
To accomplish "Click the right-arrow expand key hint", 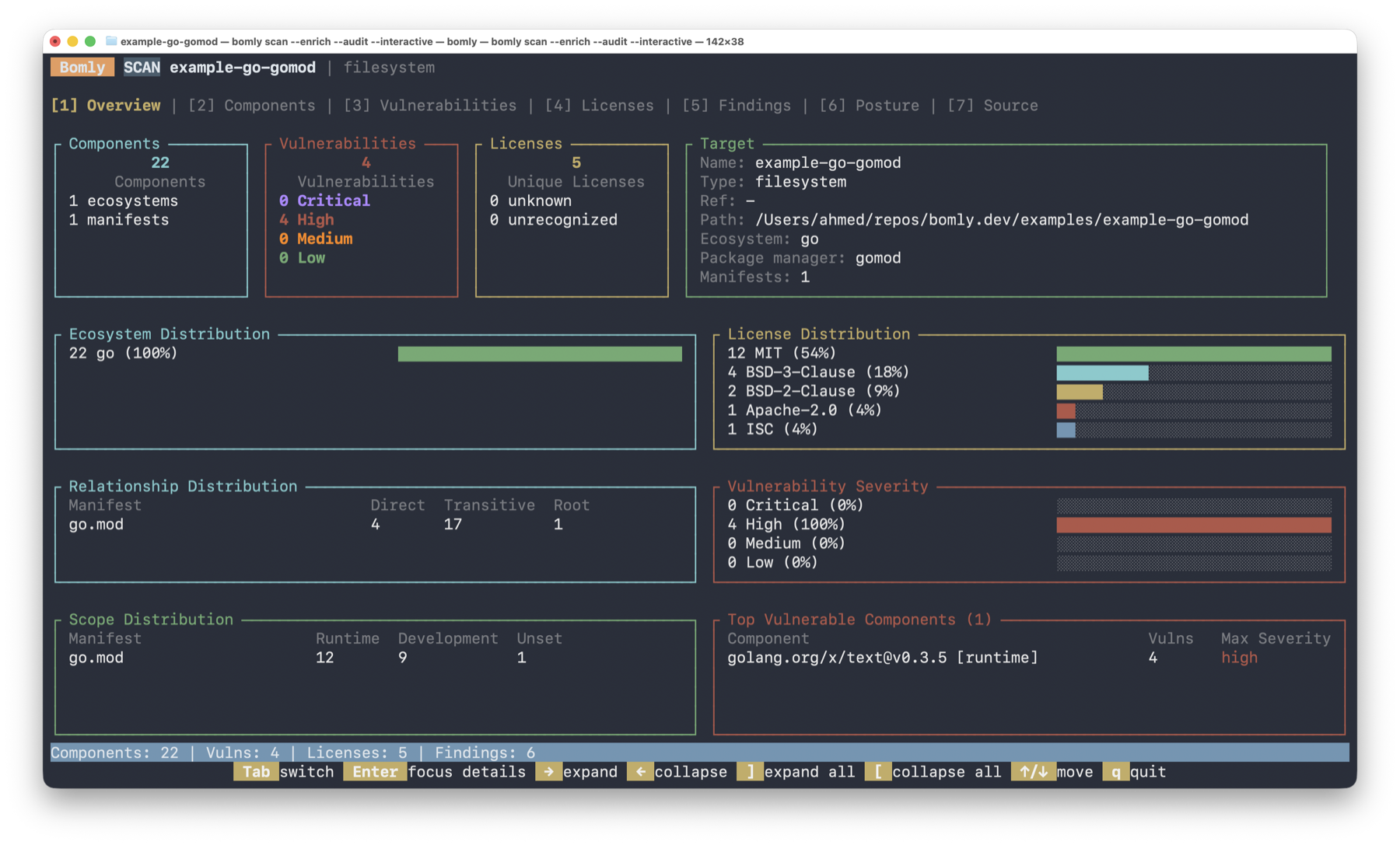I will coord(548,771).
